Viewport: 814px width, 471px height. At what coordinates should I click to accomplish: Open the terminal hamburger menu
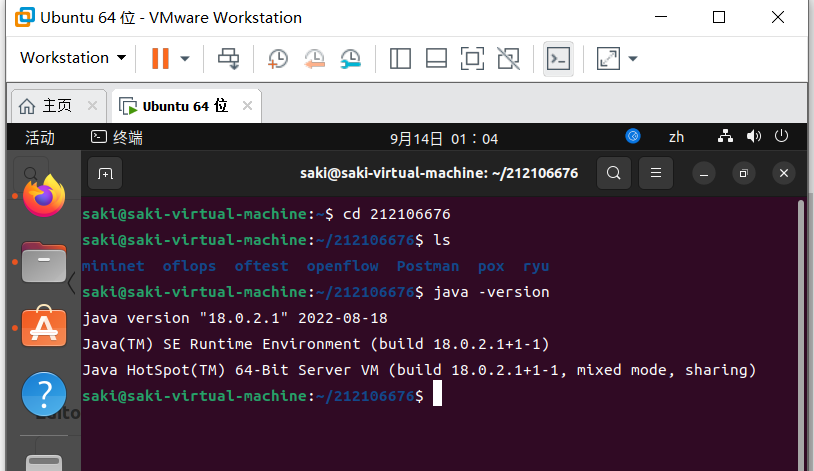656,173
